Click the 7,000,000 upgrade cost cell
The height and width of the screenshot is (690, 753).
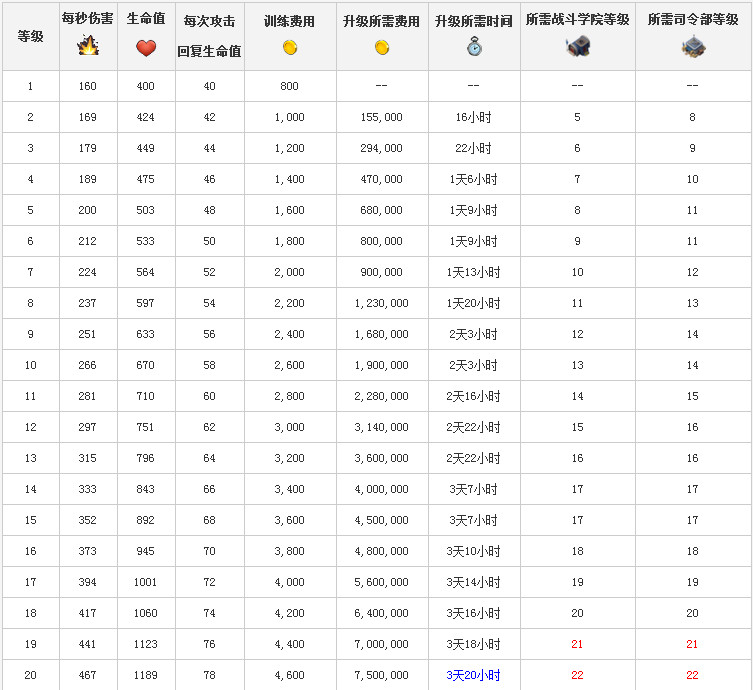click(x=382, y=644)
